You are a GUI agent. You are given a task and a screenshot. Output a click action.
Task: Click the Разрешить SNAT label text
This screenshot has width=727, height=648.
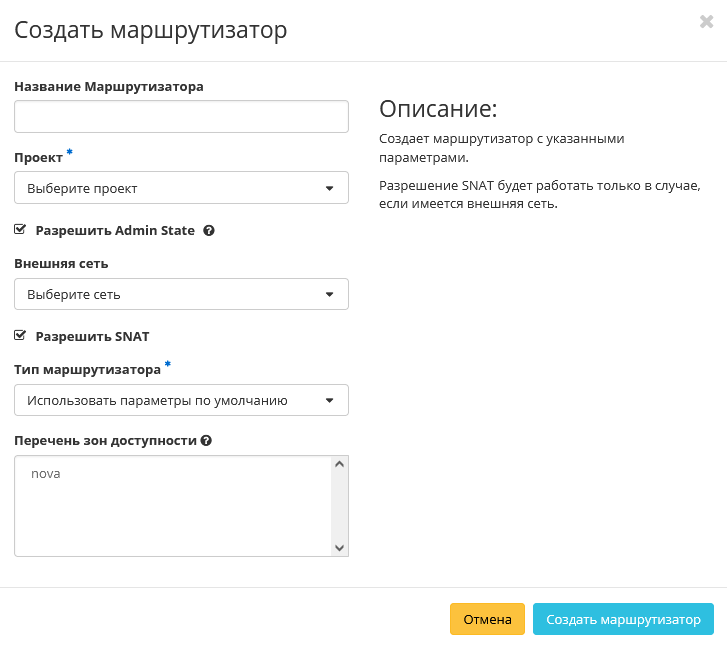(92, 337)
